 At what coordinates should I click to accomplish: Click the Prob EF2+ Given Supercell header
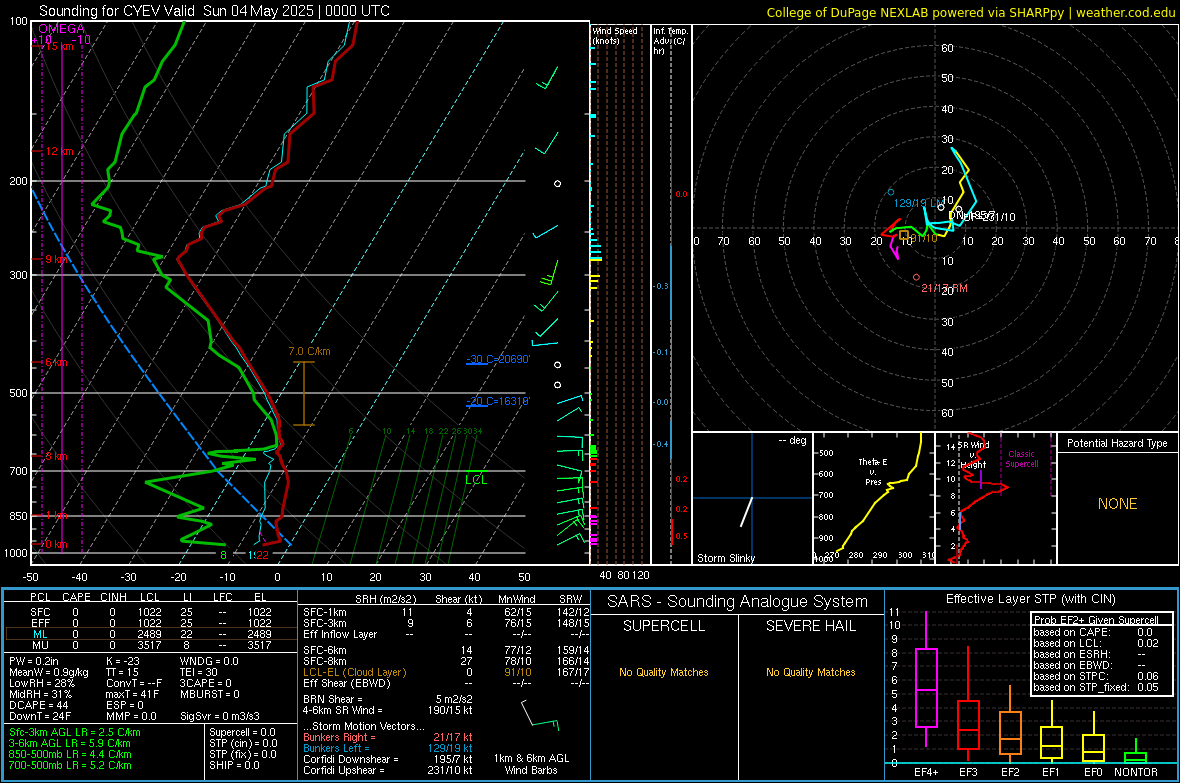tap(1096, 620)
